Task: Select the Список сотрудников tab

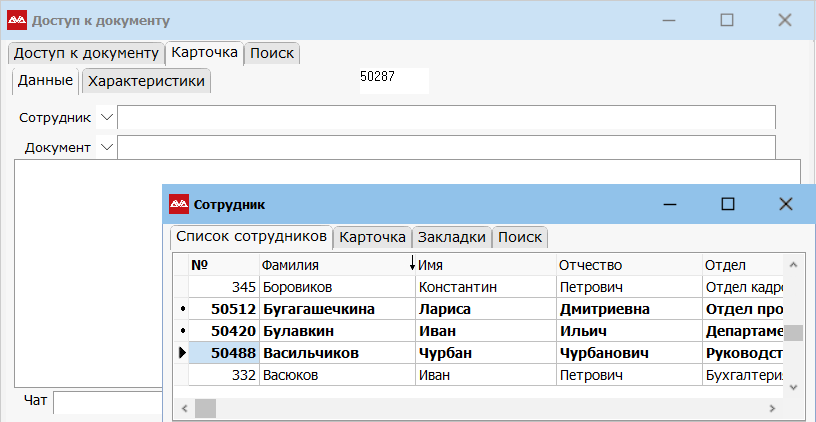Action: (251, 237)
